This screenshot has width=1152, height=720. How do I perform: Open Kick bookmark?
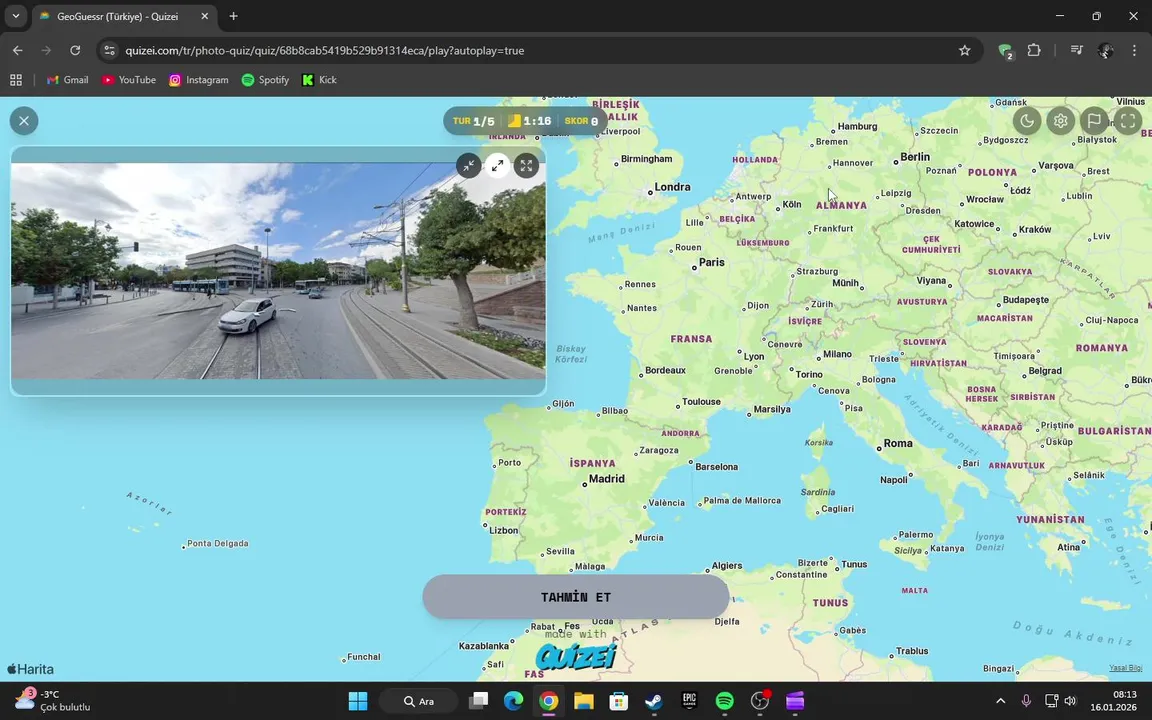pyautogui.click(x=319, y=80)
